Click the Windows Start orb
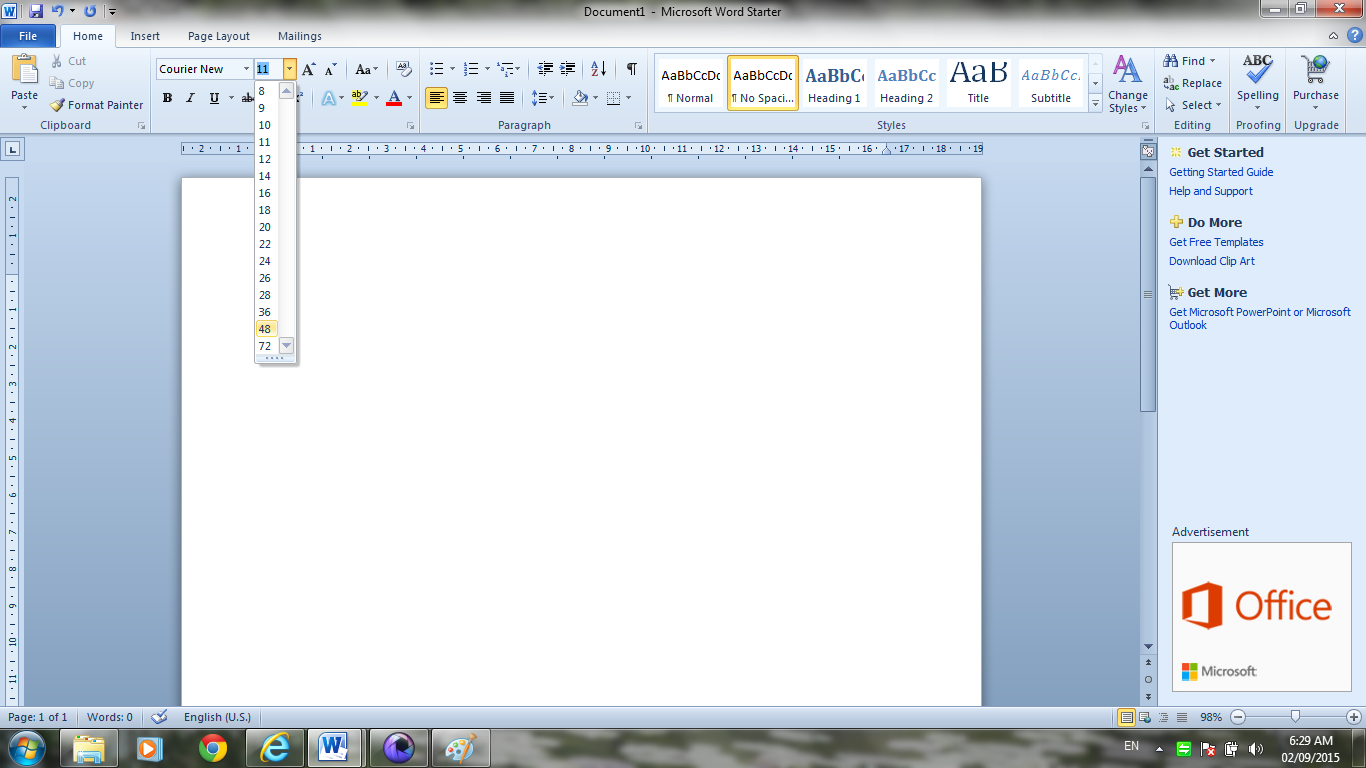This screenshot has width=1366, height=768. coord(25,748)
